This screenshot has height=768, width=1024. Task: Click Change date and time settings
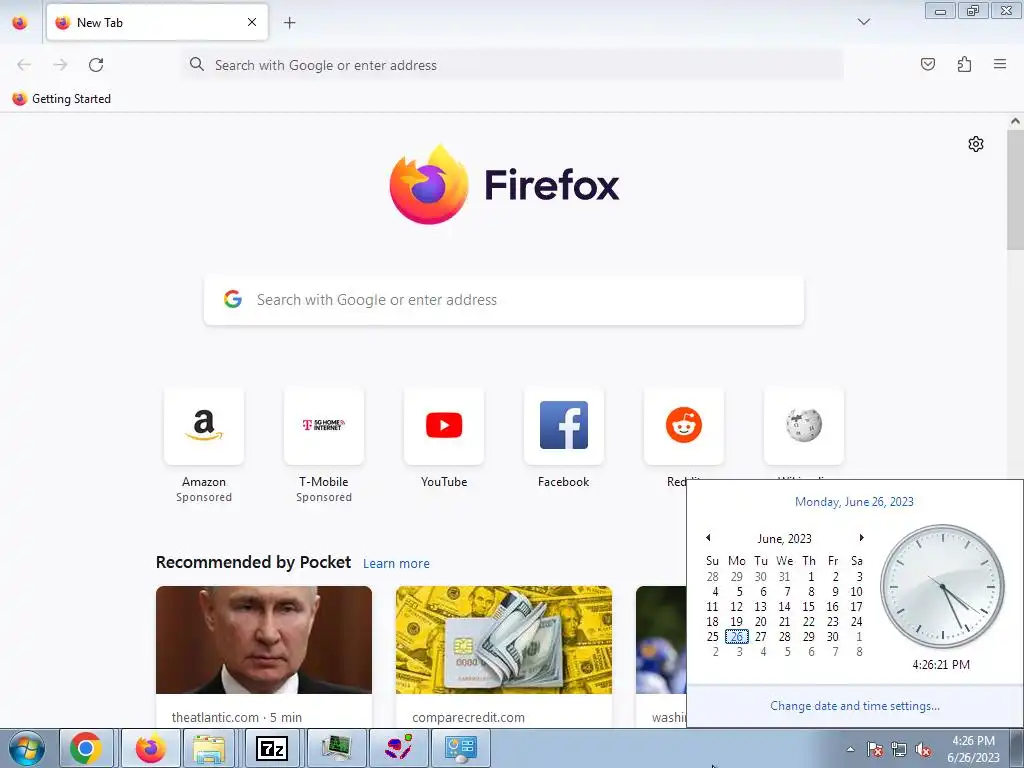point(855,705)
